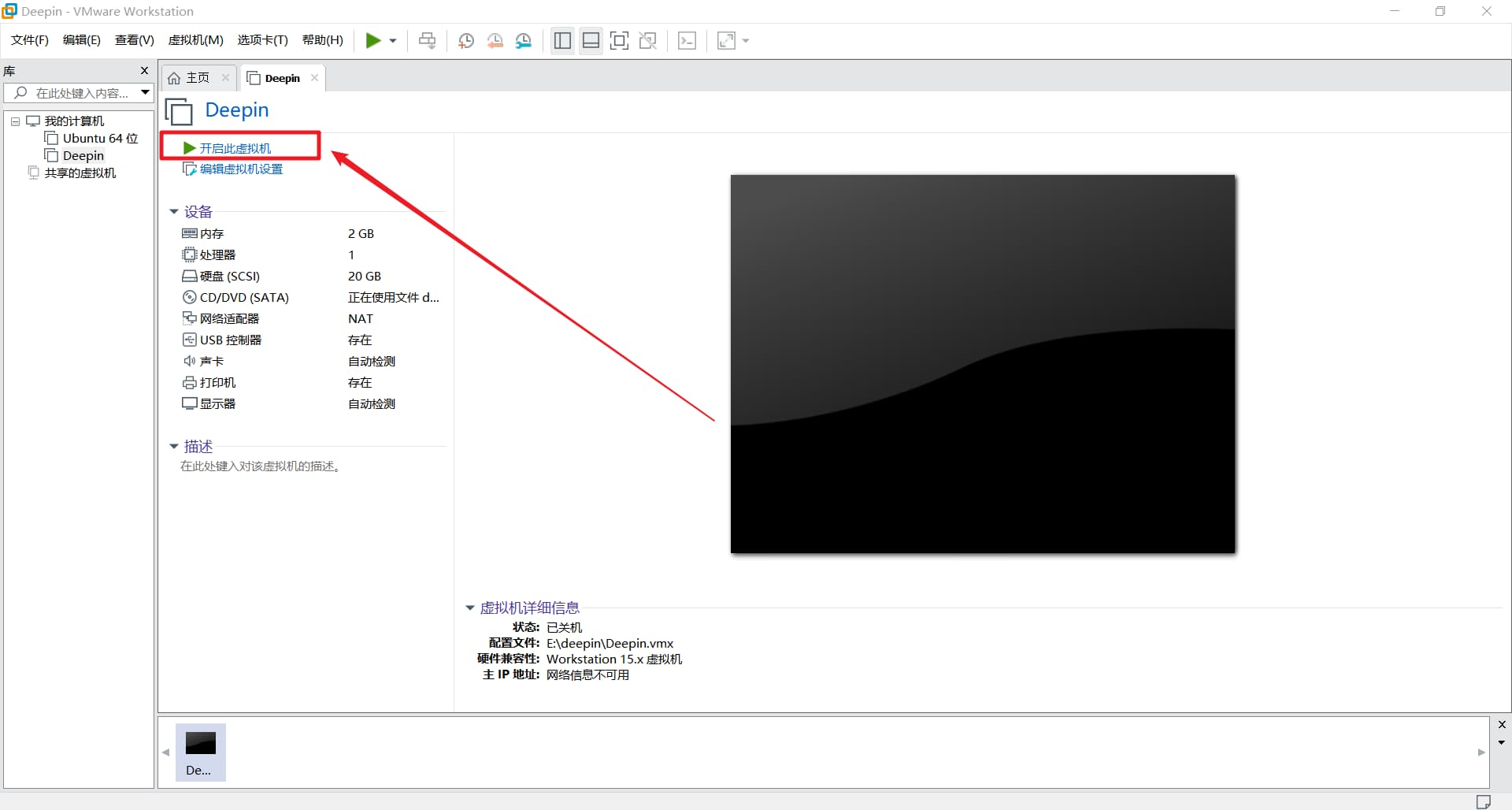Enter full screen mode icon
The height and width of the screenshot is (810, 1512).
coord(620,41)
